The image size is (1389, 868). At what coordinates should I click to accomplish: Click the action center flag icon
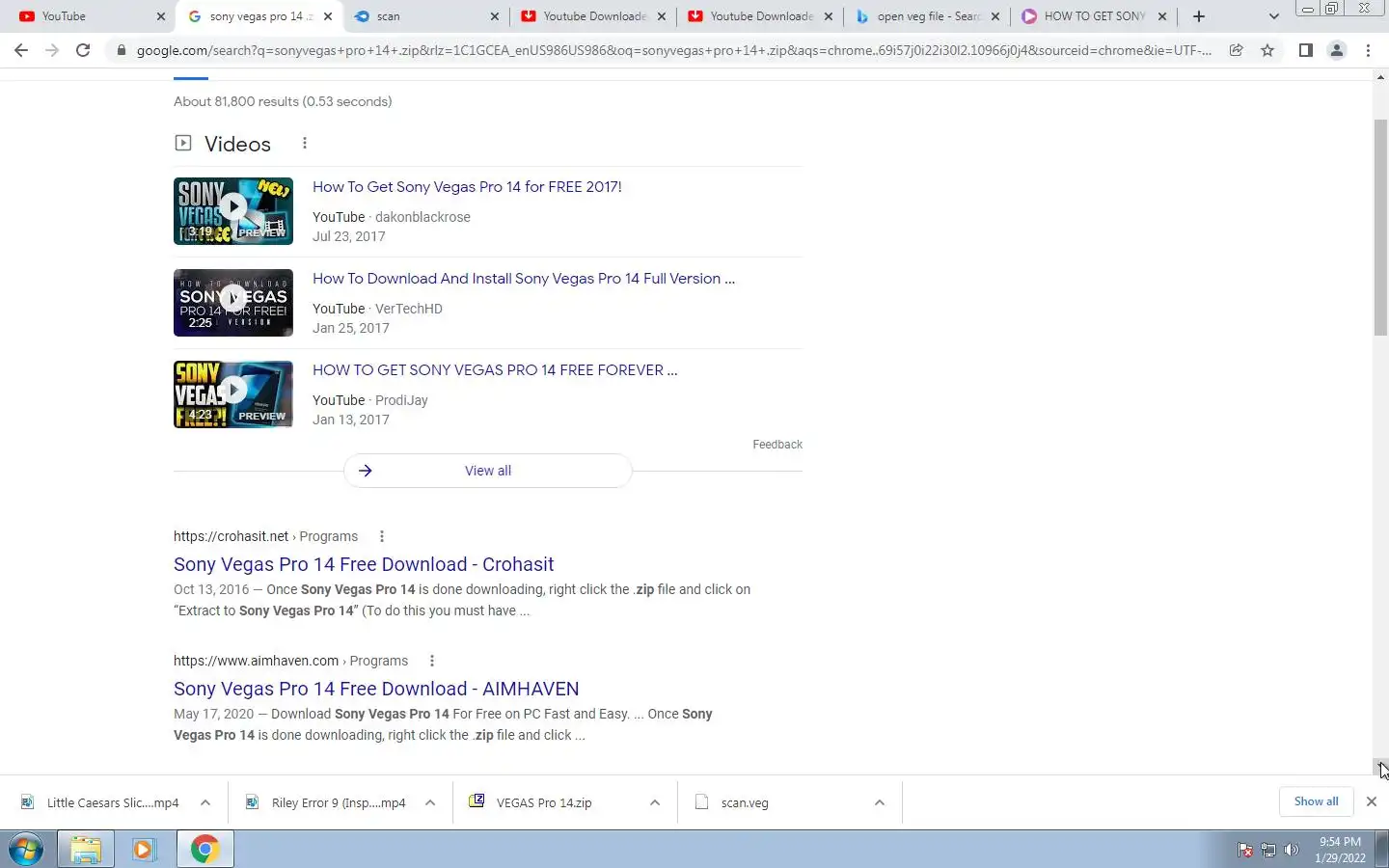point(1245,851)
